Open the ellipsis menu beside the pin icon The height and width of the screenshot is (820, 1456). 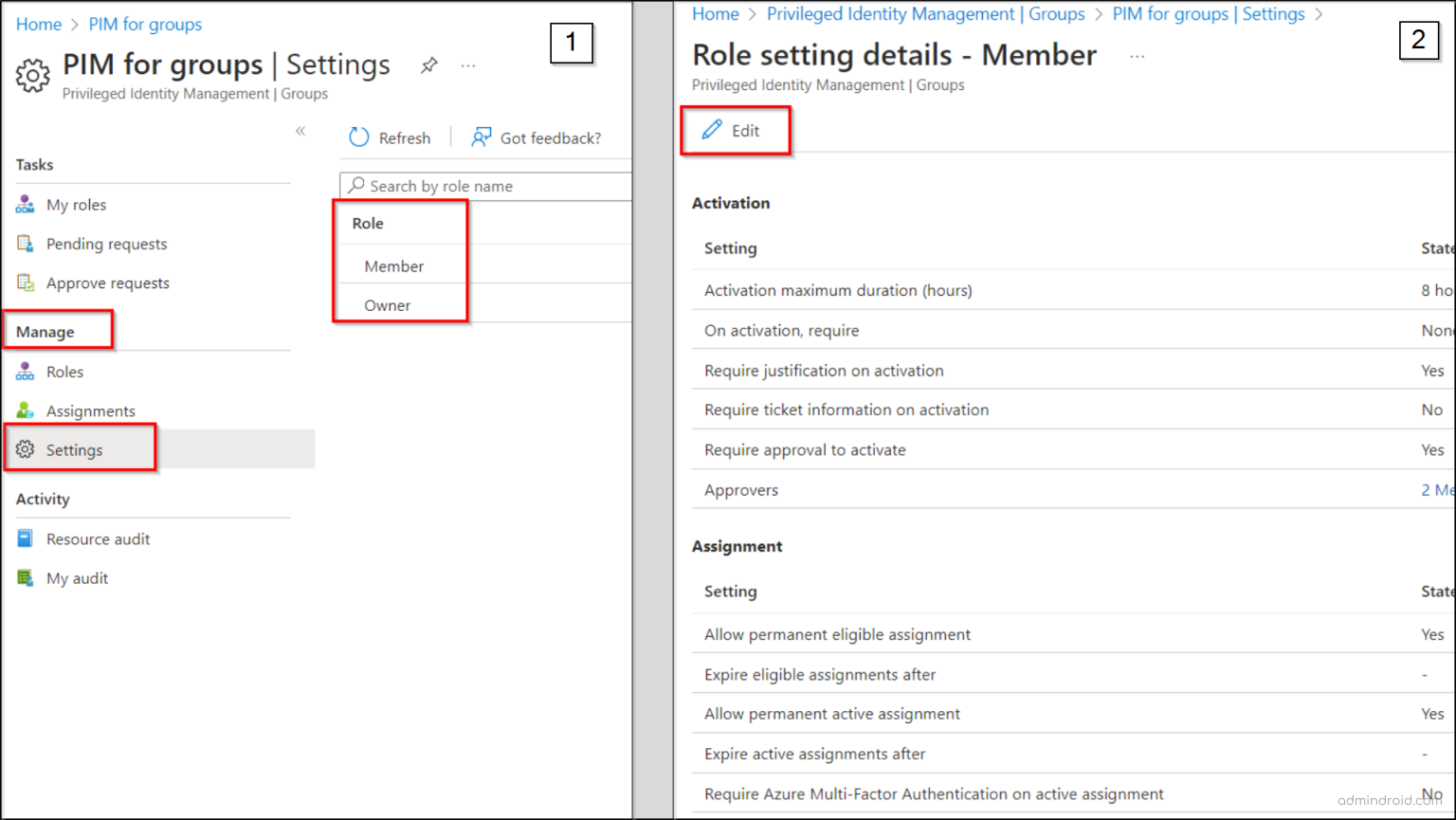click(468, 65)
